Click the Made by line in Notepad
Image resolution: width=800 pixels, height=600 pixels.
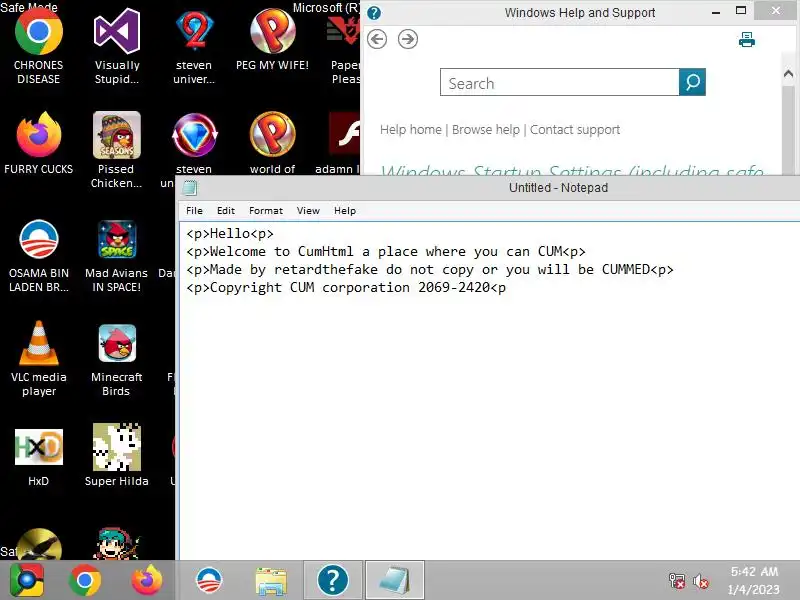[430, 269]
